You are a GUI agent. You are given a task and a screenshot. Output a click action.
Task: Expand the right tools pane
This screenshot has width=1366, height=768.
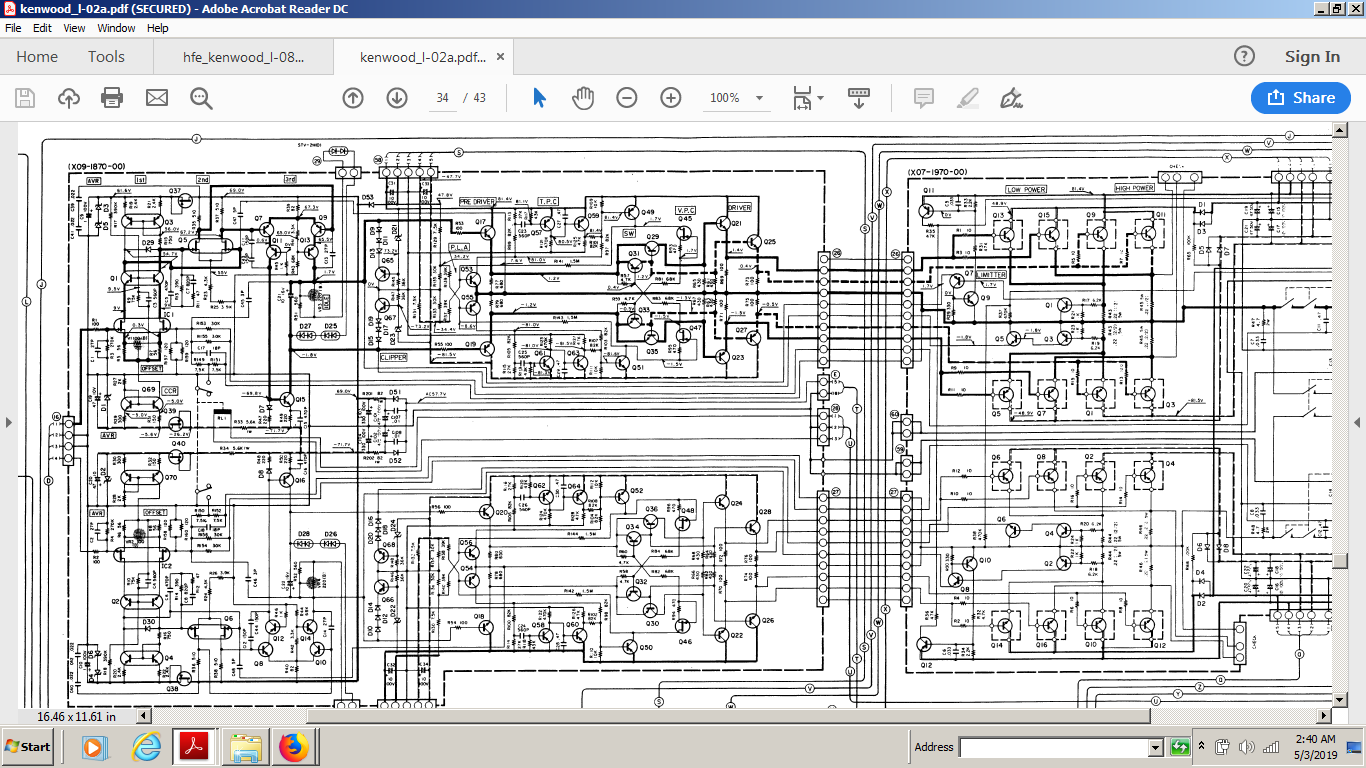click(1357, 422)
